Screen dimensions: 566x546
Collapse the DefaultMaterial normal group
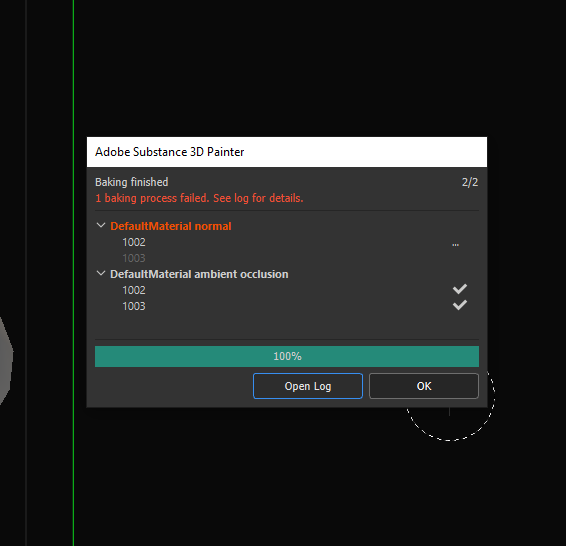click(x=101, y=226)
